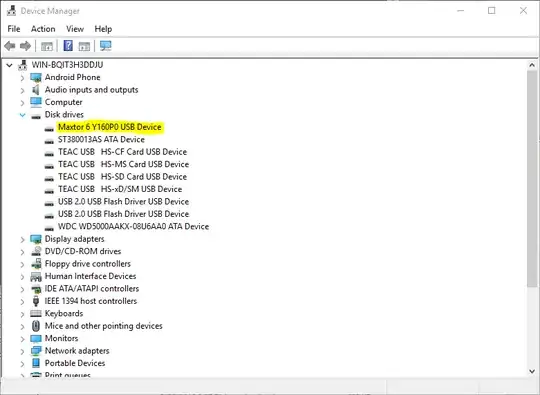Click the DVD/CD-ROM drives disc icon
Screen dimensions: 540x395
pyautogui.click(x=36, y=251)
